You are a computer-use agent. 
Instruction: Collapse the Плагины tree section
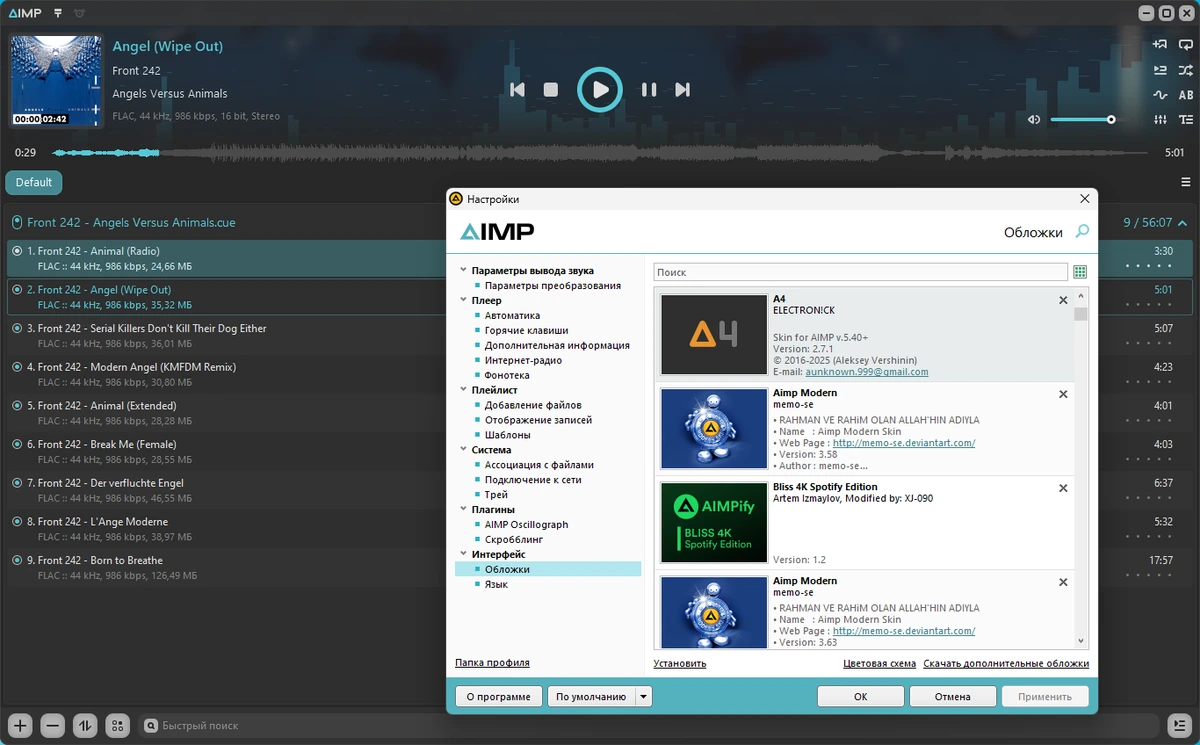point(463,510)
